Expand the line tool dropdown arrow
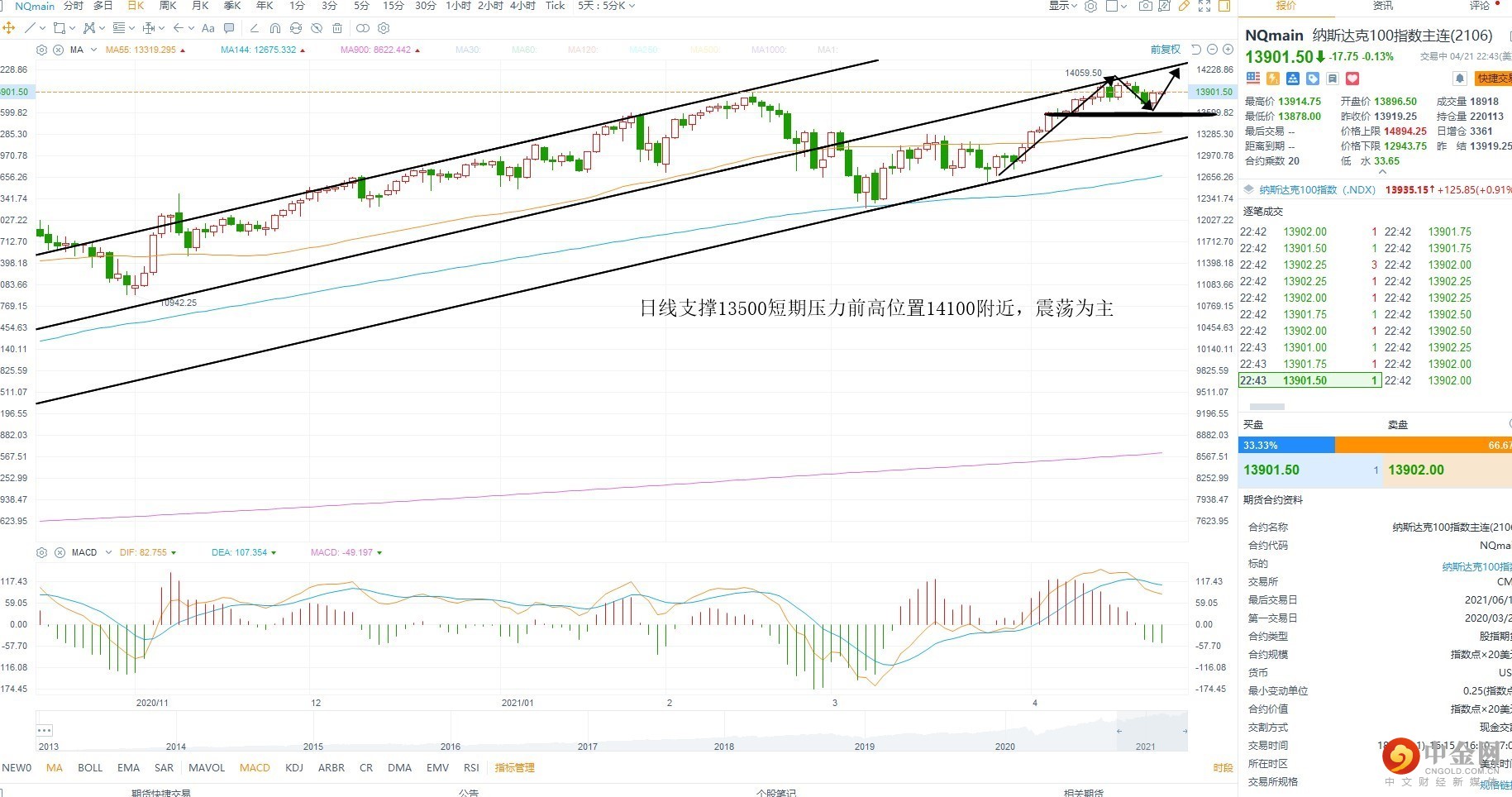 pyautogui.click(x=43, y=28)
